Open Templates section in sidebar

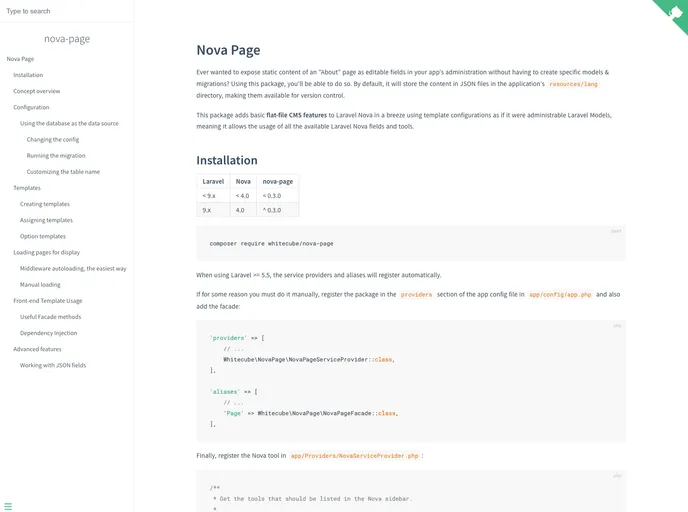pyautogui.click(x=27, y=188)
